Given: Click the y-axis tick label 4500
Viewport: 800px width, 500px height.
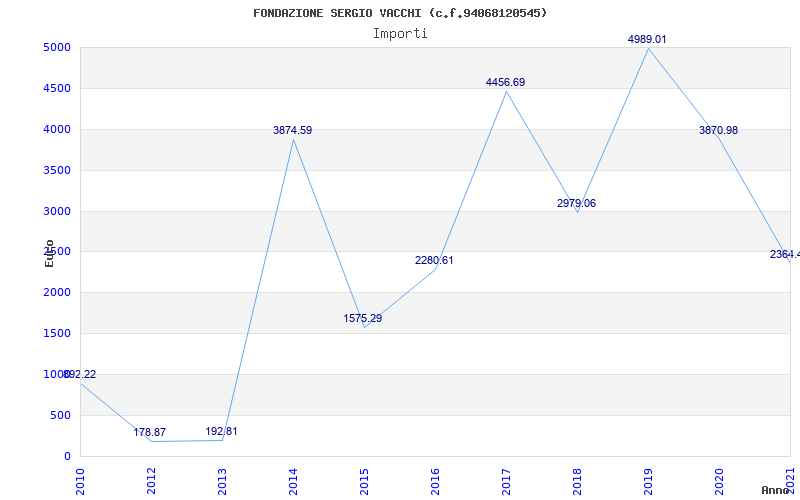Looking at the screenshot, I should point(59,88).
